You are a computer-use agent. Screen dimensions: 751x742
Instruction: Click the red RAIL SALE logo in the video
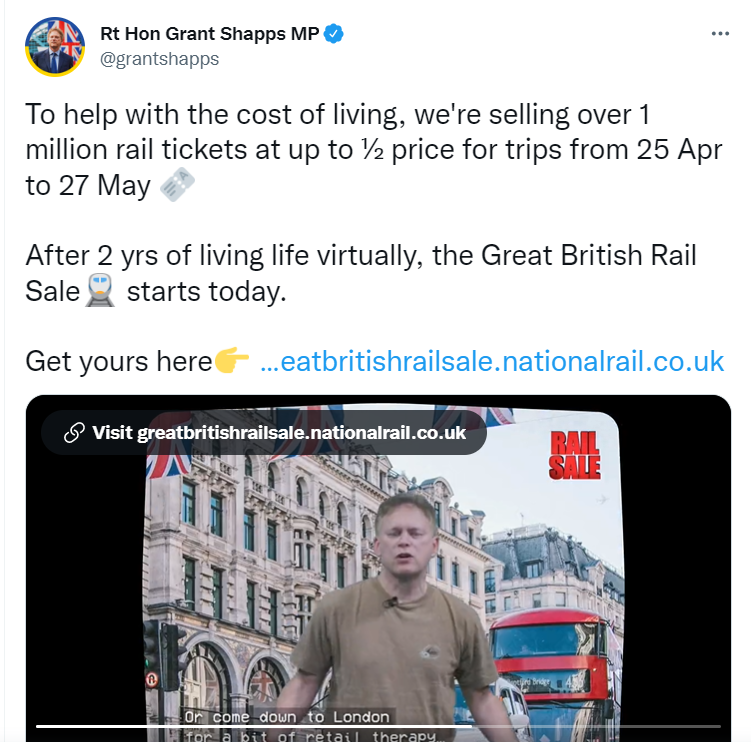pyautogui.click(x=575, y=453)
